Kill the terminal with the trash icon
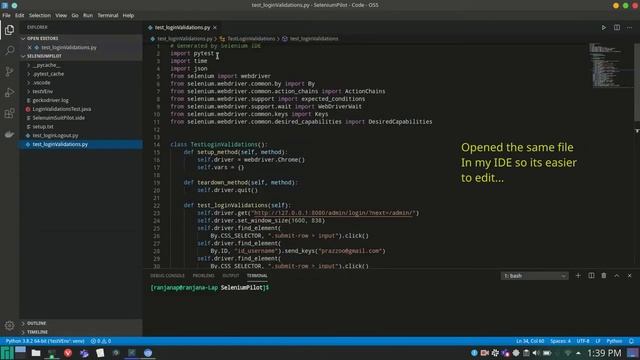Screen dimensions: 640x360 click(604, 276)
